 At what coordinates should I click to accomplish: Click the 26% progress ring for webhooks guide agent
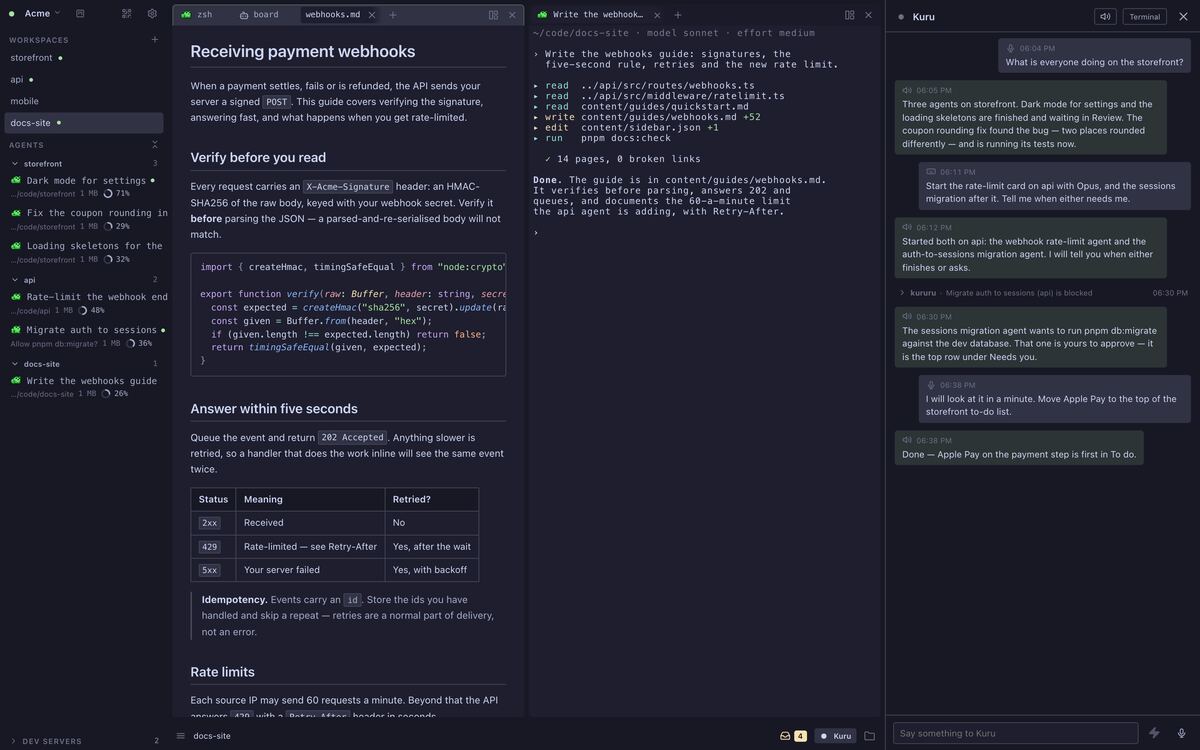tap(106, 394)
